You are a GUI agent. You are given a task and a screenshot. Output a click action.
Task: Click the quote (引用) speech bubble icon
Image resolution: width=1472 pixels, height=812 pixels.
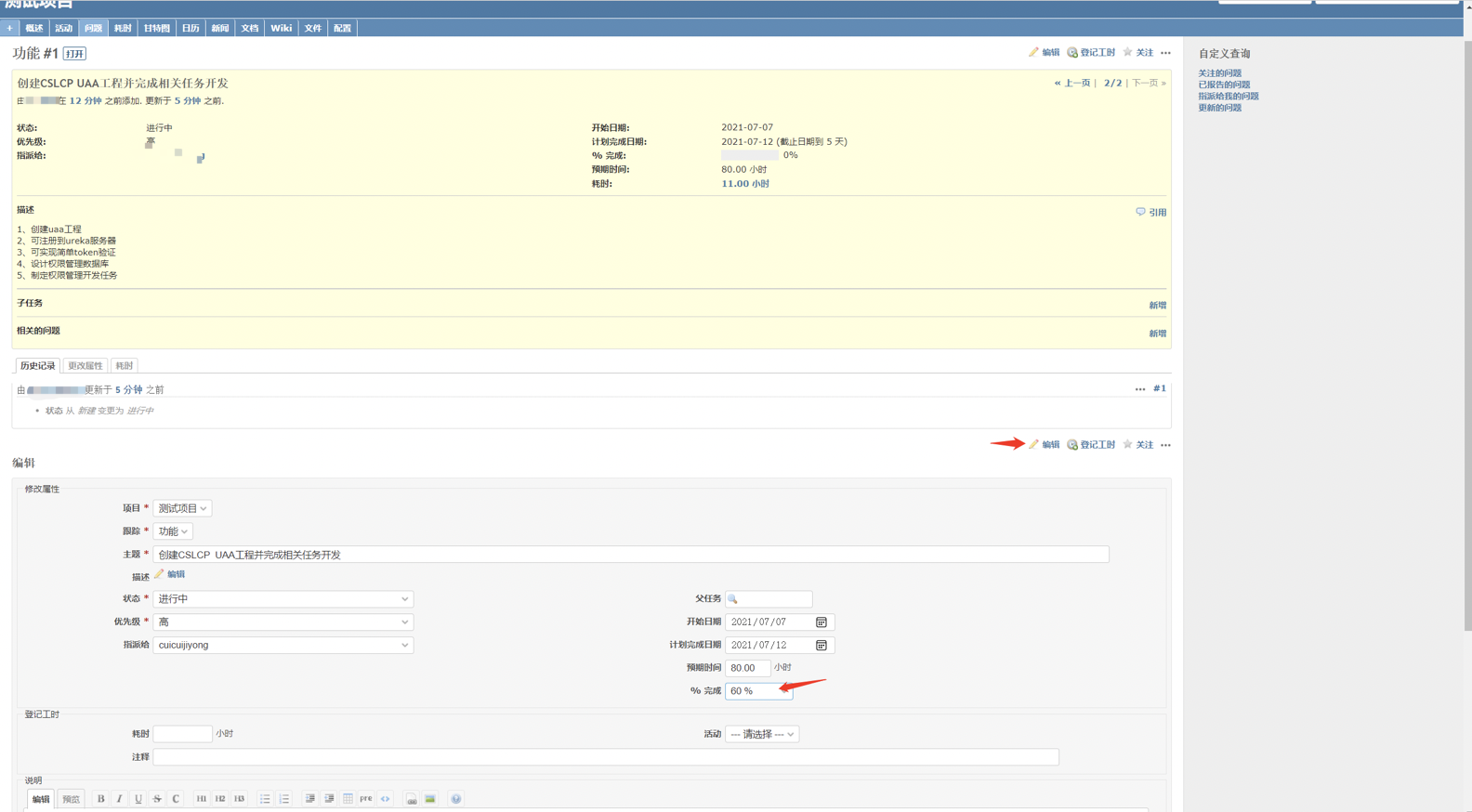pos(1140,212)
